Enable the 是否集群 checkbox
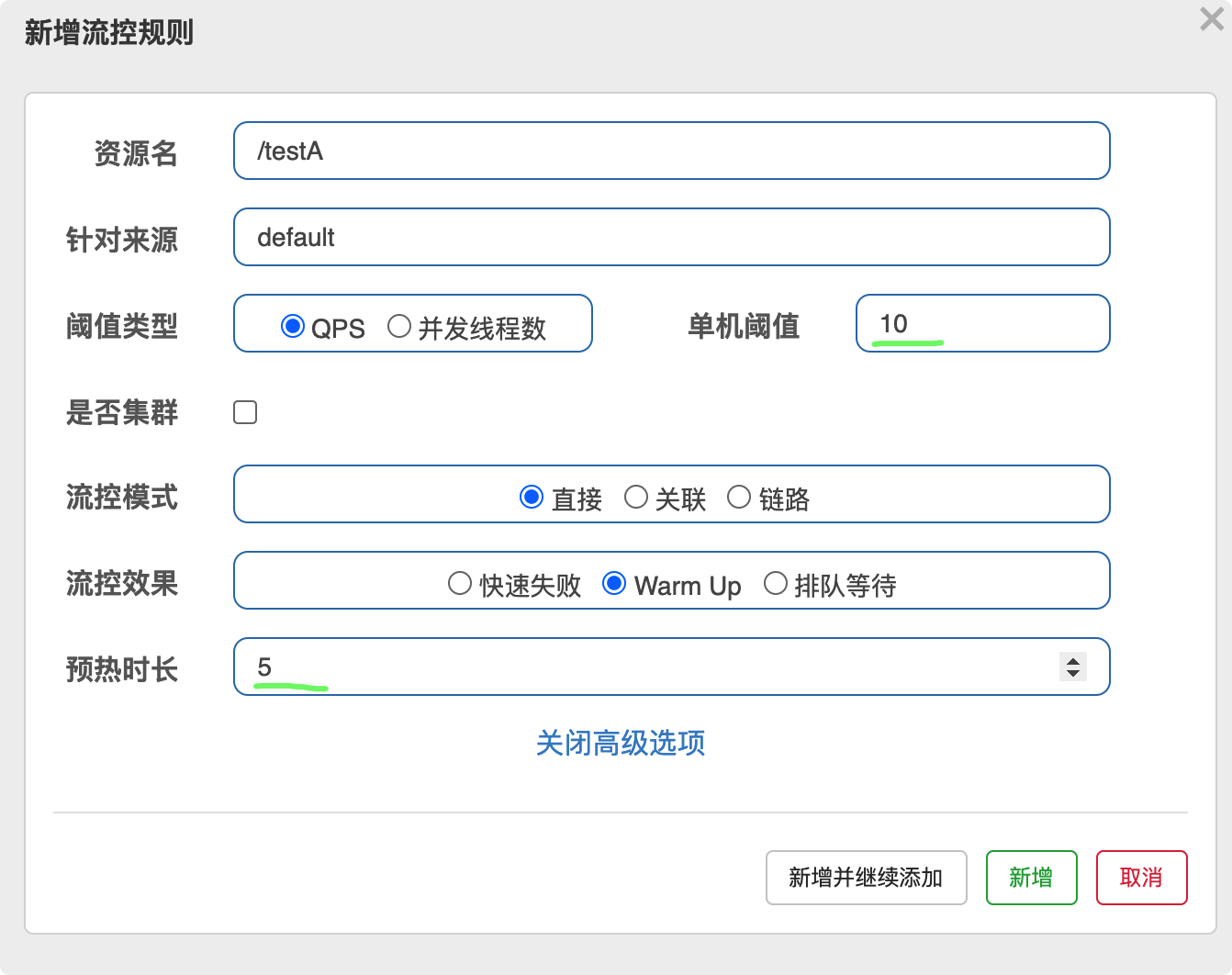1232x975 pixels. [x=245, y=412]
